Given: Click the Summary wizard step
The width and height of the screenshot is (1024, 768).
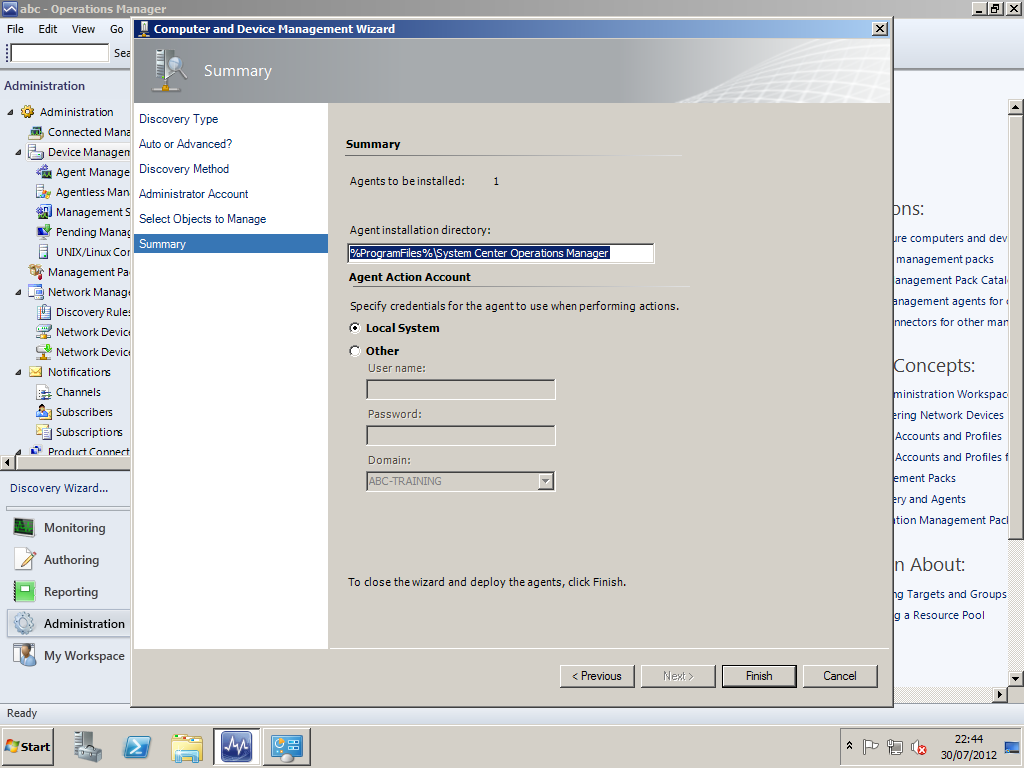Looking at the screenshot, I should click(x=231, y=244).
